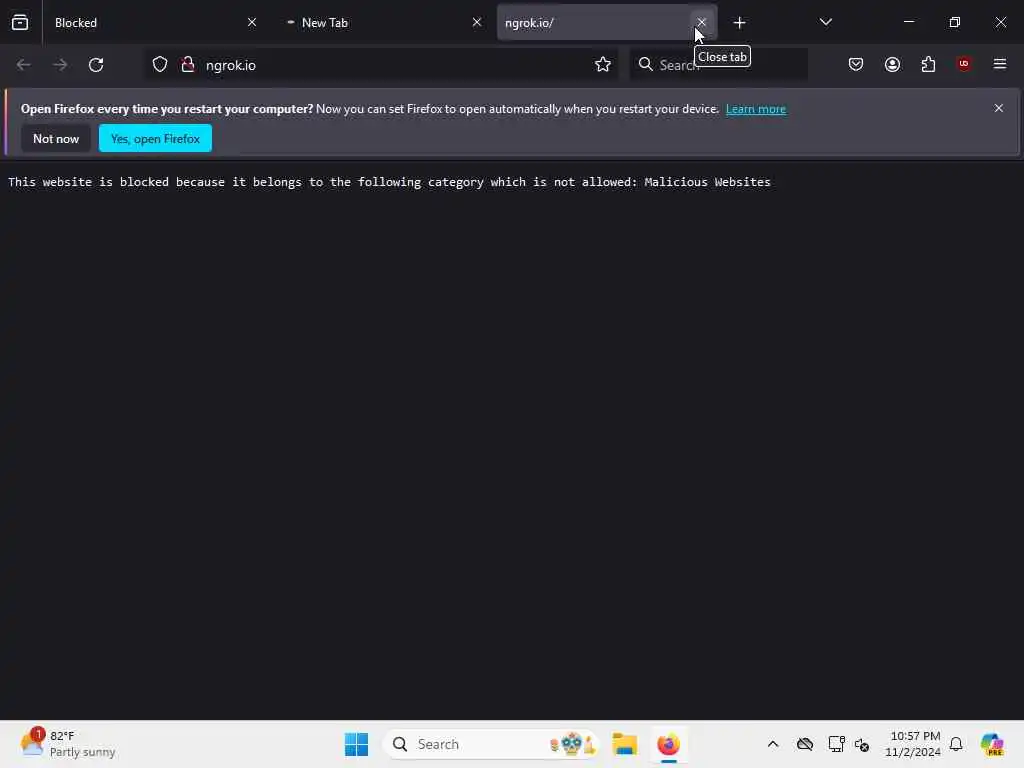
Task: Open the muted volume tray icon
Action: [861, 744]
